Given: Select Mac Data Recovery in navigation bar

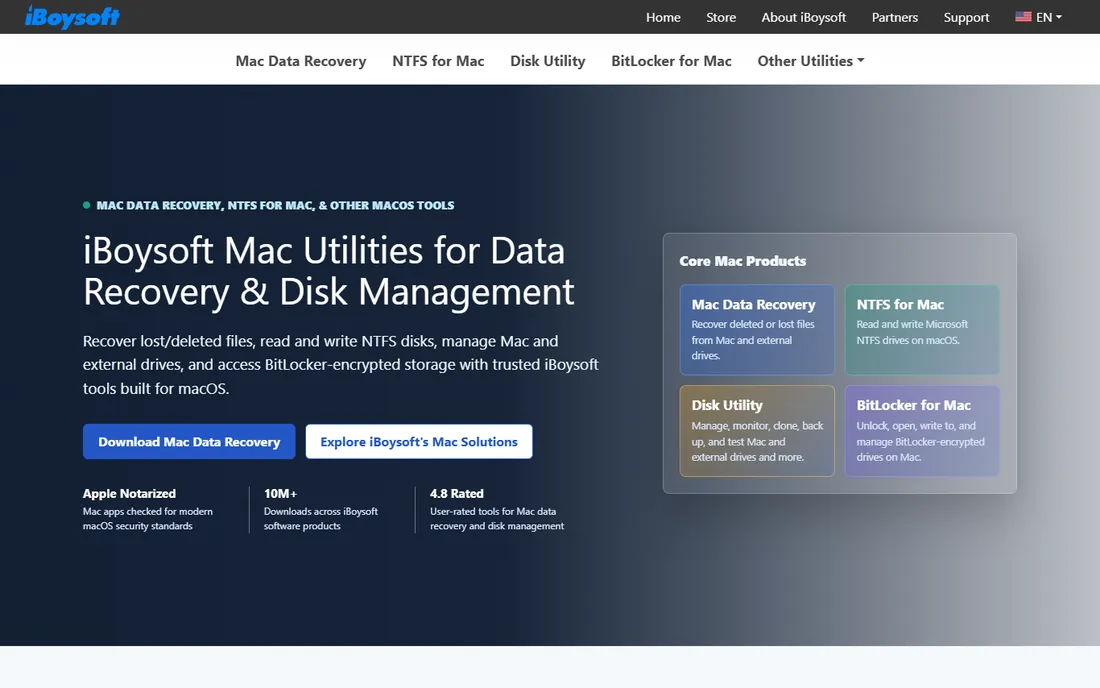Looking at the screenshot, I should pyautogui.click(x=301, y=61).
